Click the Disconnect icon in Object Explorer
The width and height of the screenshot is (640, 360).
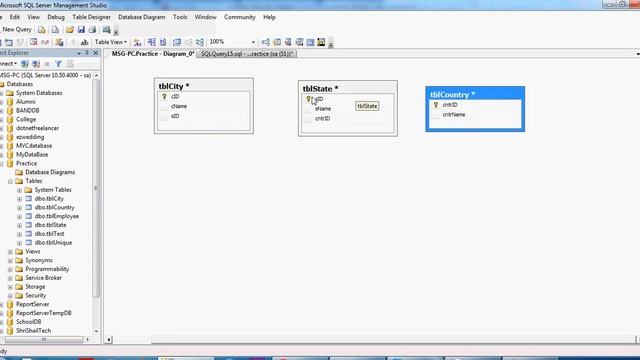36,64
